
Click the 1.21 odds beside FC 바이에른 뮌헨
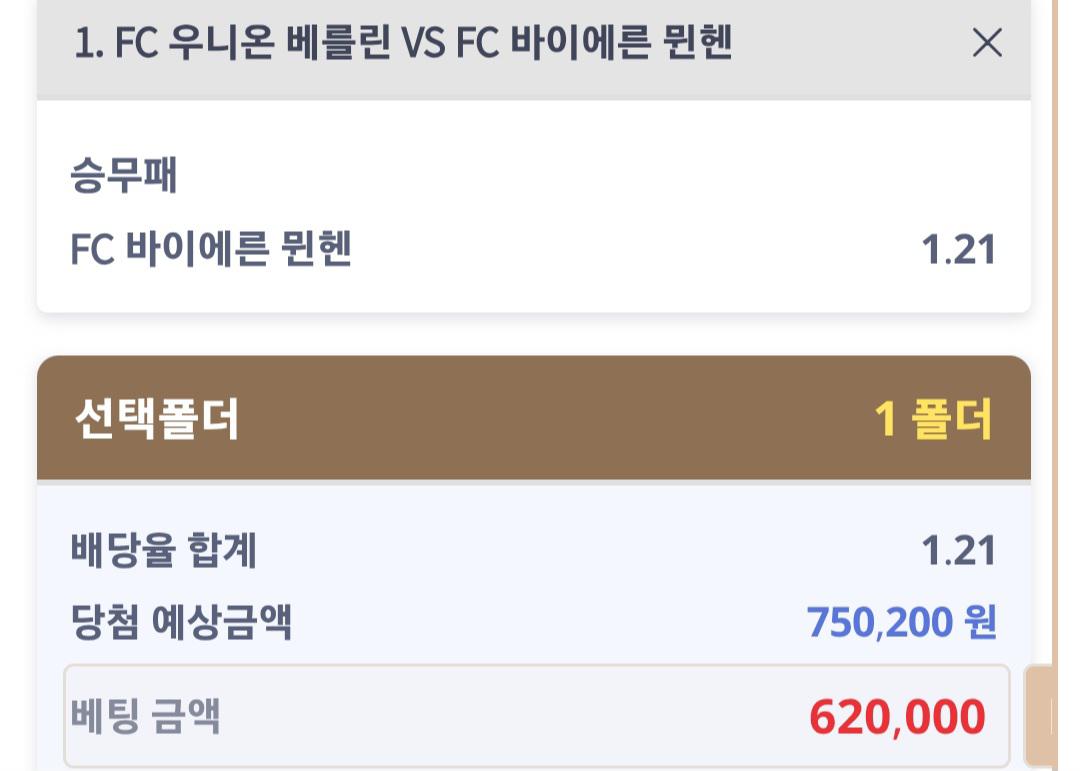click(x=958, y=250)
